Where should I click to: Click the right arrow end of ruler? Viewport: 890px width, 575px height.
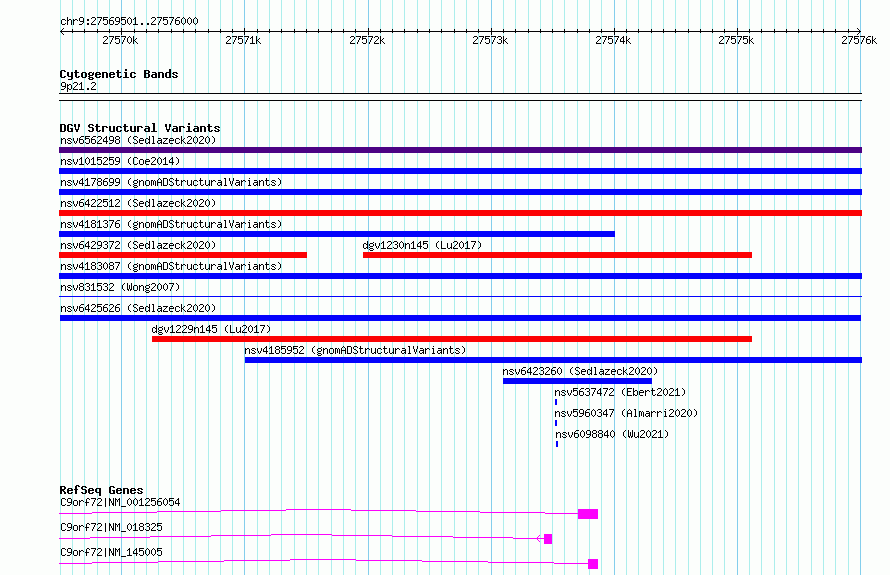tap(859, 31)
